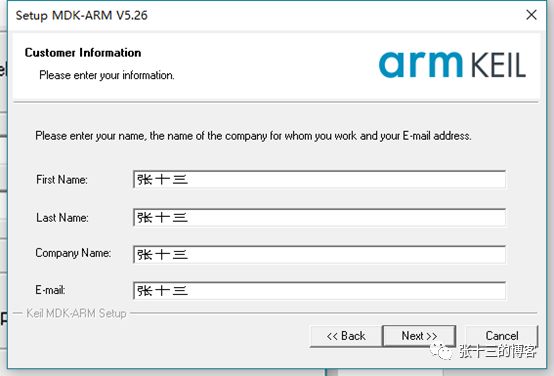Click the Last Name label
The width and height of the screenshot is (554, 376).
point(62,217)
